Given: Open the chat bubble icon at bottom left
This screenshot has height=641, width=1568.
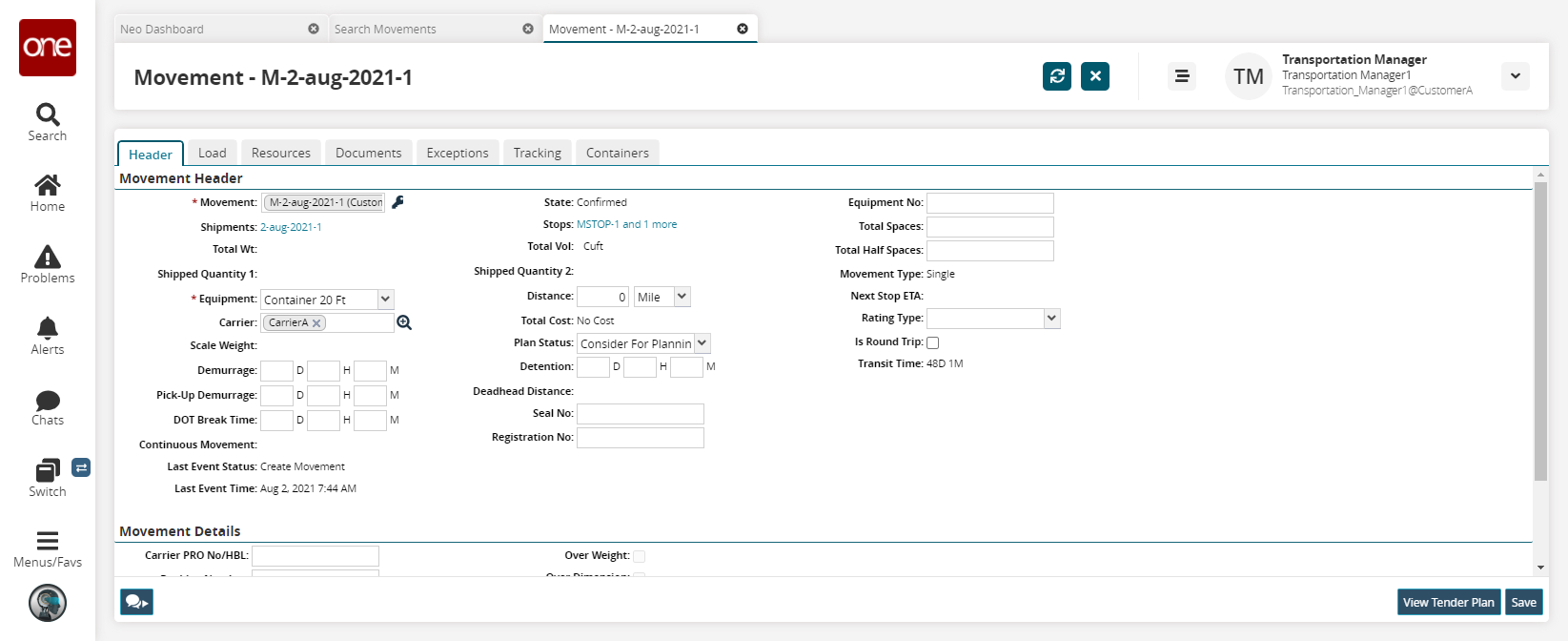Looking at the screenshot, I should [136, 602].
